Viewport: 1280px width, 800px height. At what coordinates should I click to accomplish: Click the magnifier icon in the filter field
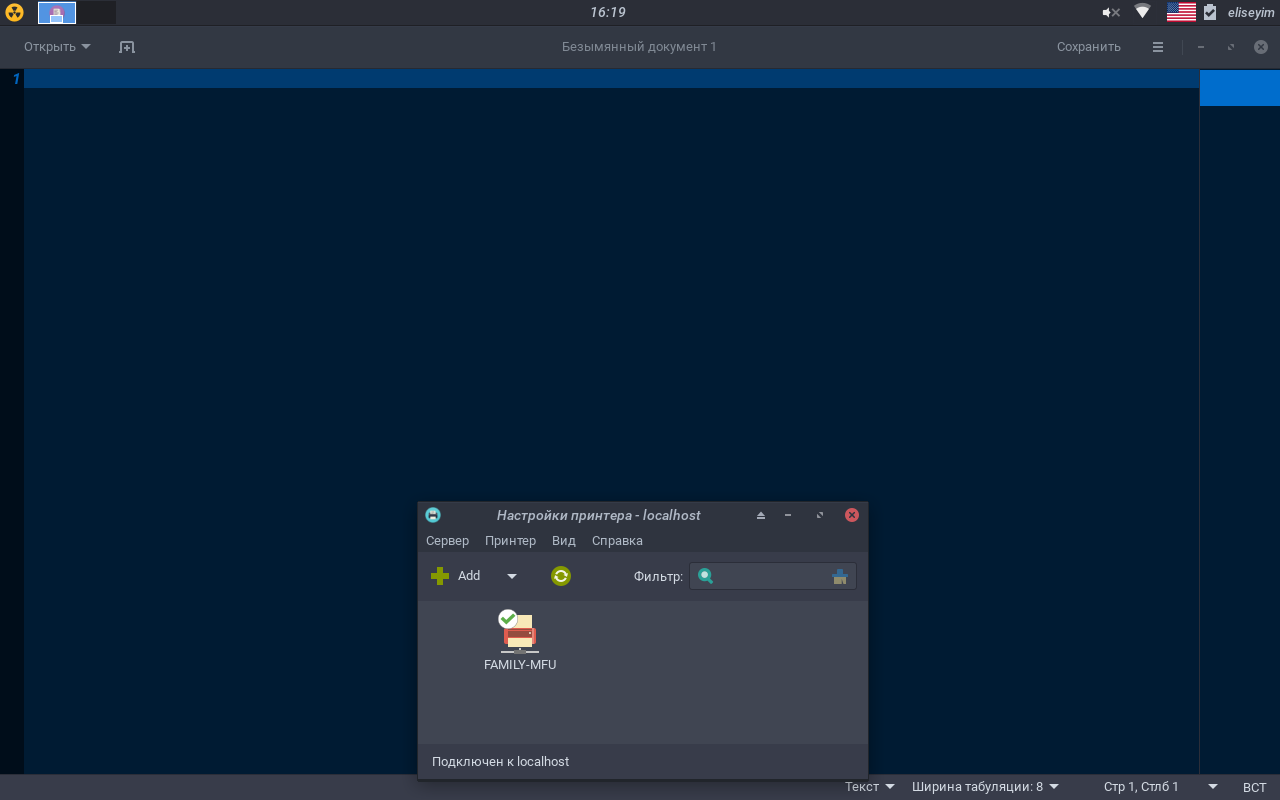(x=706, y=576)
